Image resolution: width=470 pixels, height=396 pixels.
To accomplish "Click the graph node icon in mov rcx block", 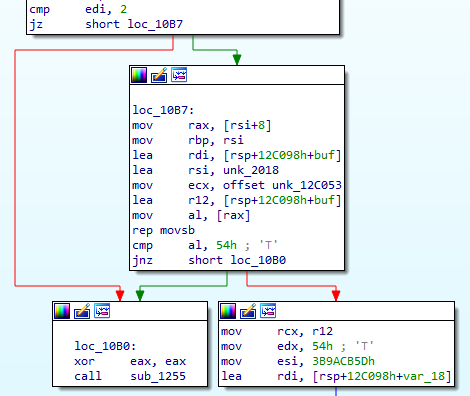I will 268,311.
